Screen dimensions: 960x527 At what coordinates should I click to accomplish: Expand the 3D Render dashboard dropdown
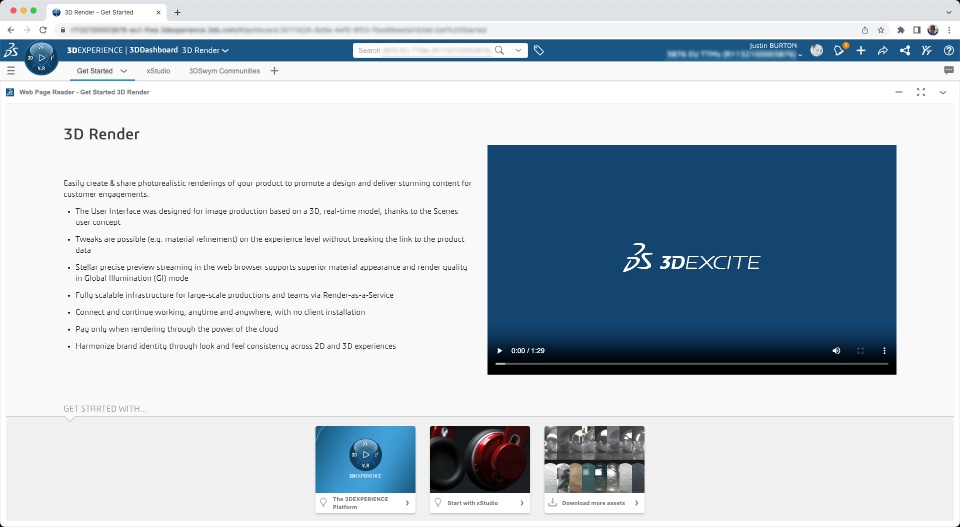[x=225, y=51]
